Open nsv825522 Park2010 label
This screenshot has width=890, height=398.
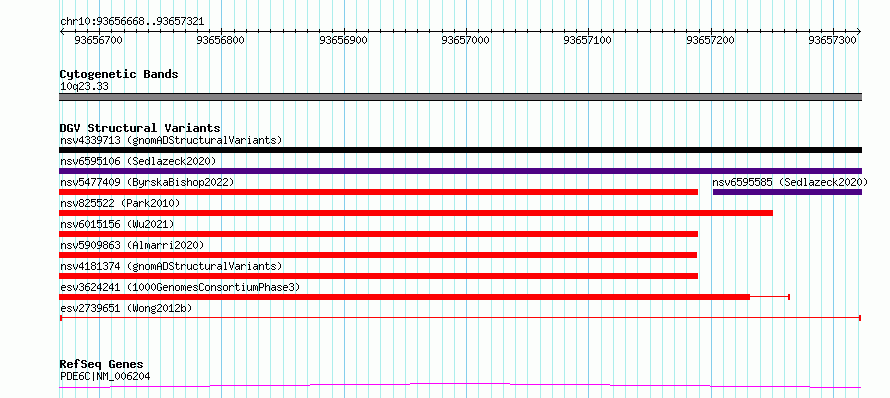pyautogui.click(x=120, y=203)
